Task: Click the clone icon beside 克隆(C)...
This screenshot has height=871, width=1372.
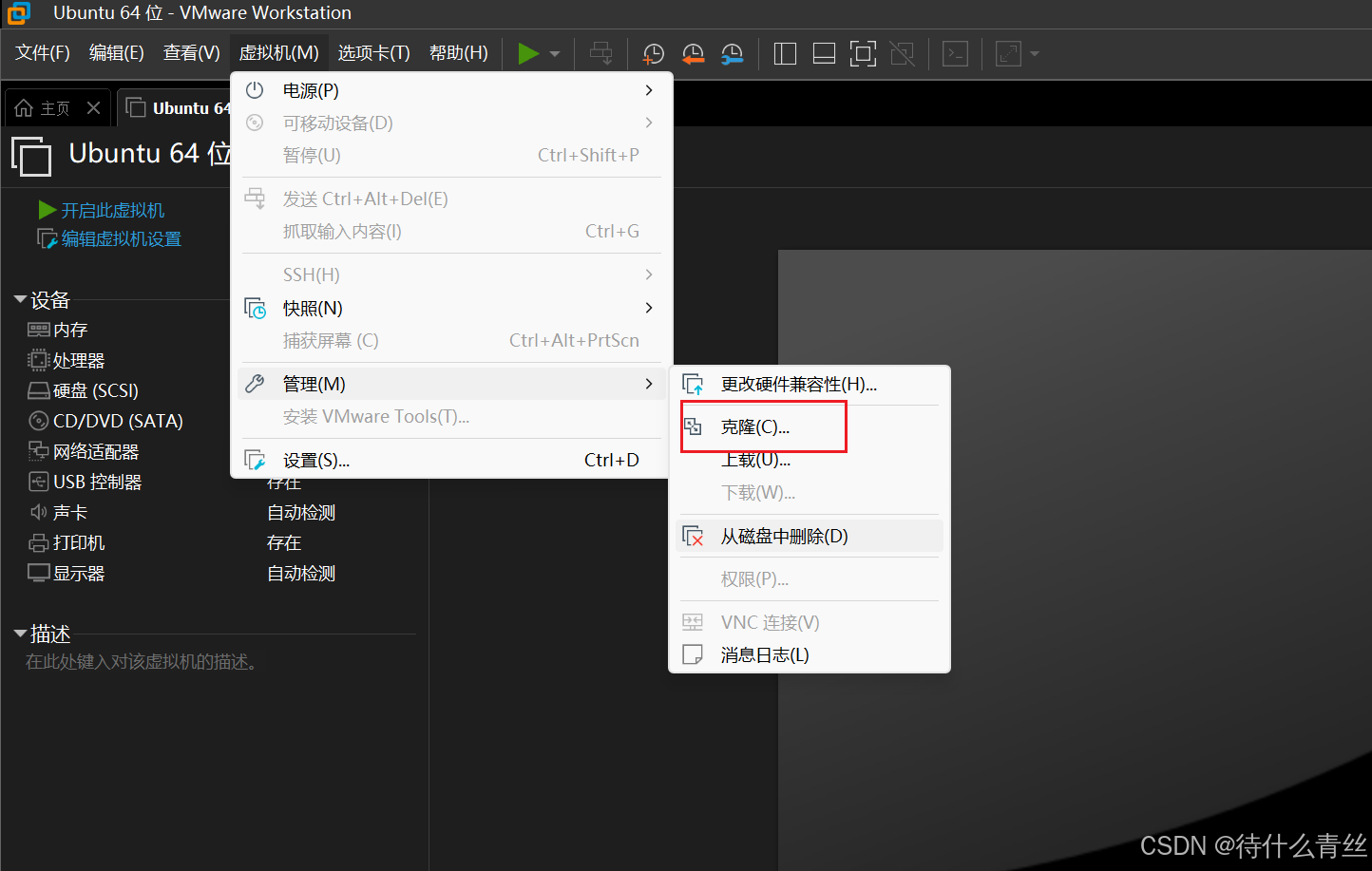Action: pyautogui.click(x=694, y=427)
